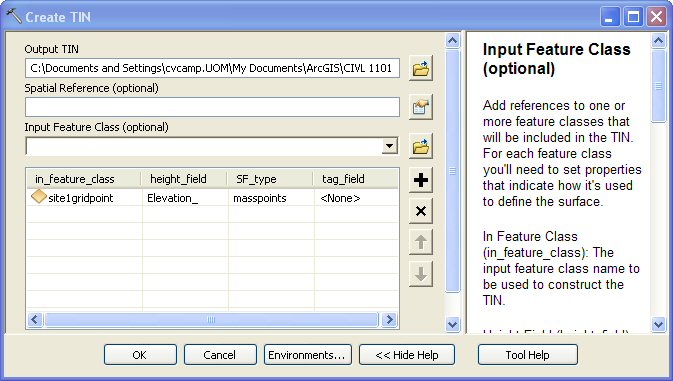
Task: Open Input Feature Class dropdown arrow
Action: pyautogui.click(x=389, y=146)
